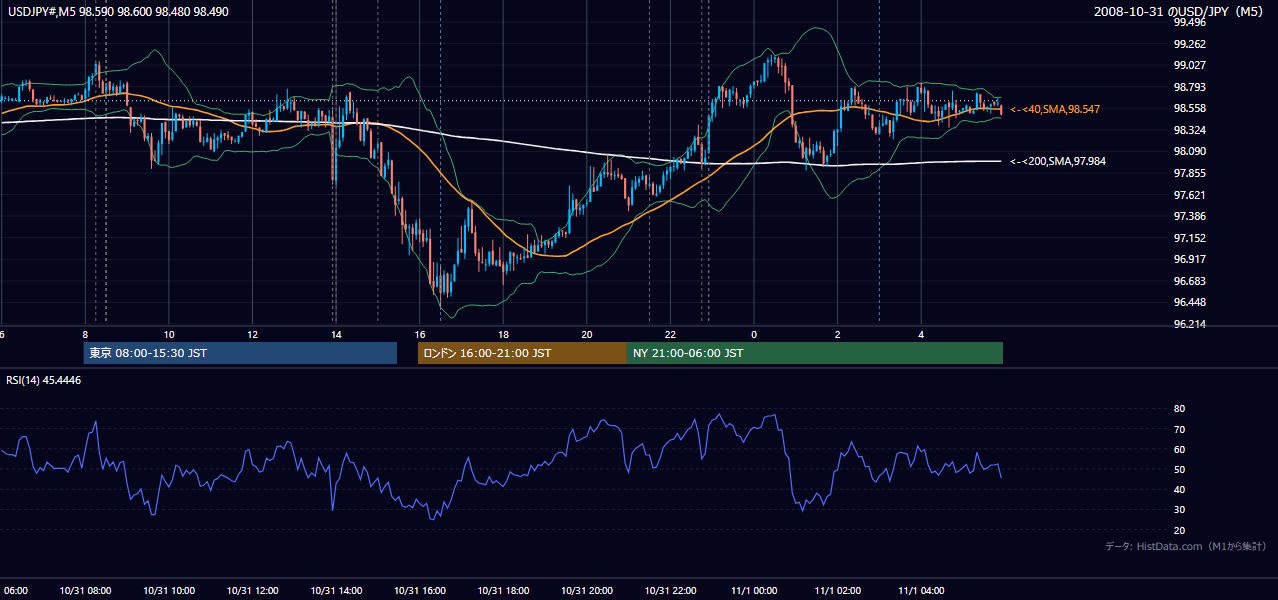Click the 98.324 price axis label
Viewport: 1278px width, 600px height.
coord(1189,130)
